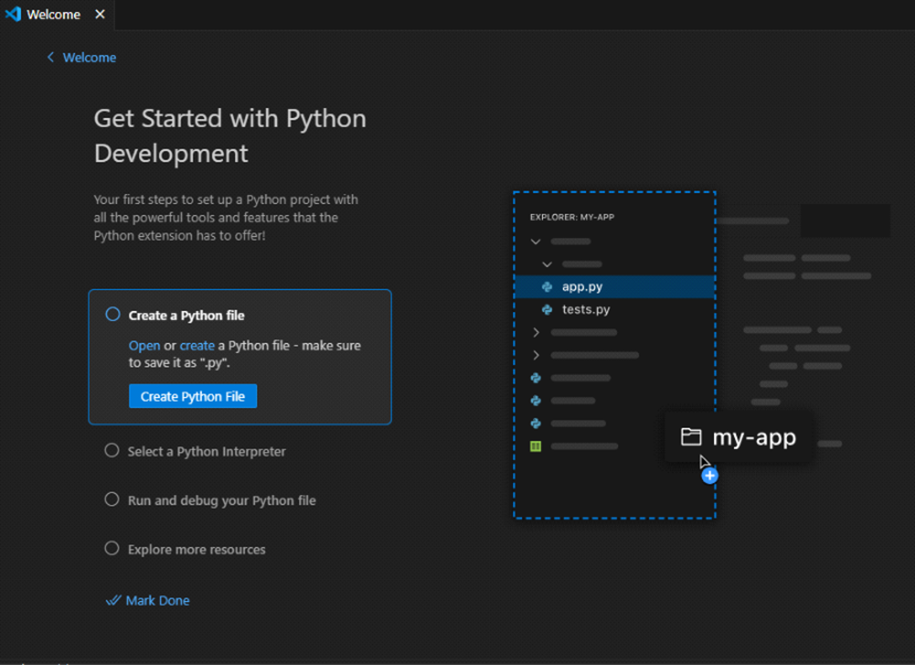This screenshot has height=665, width=915.
Task: Click the double-checkmark icon beside Mark Done
Action: (113, 601)
